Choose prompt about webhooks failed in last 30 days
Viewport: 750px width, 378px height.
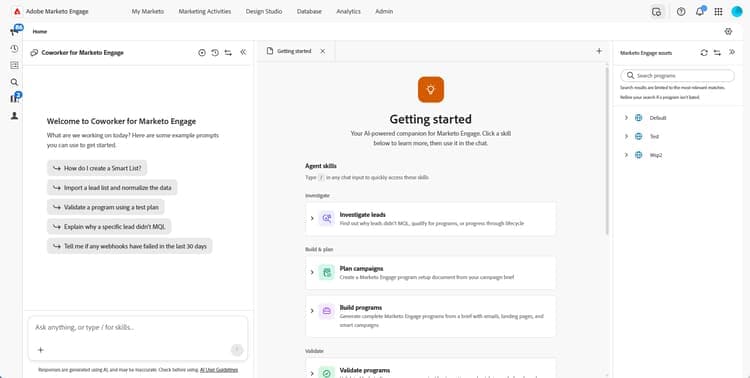130,246
